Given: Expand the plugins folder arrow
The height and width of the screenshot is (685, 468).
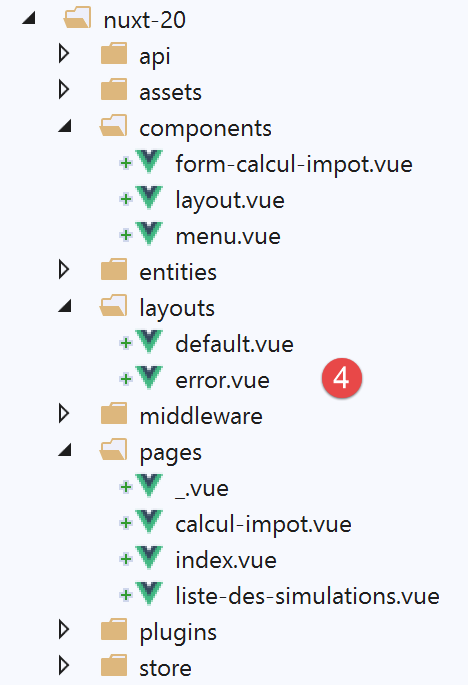Looking at the screenshot, I should point(64,630).
